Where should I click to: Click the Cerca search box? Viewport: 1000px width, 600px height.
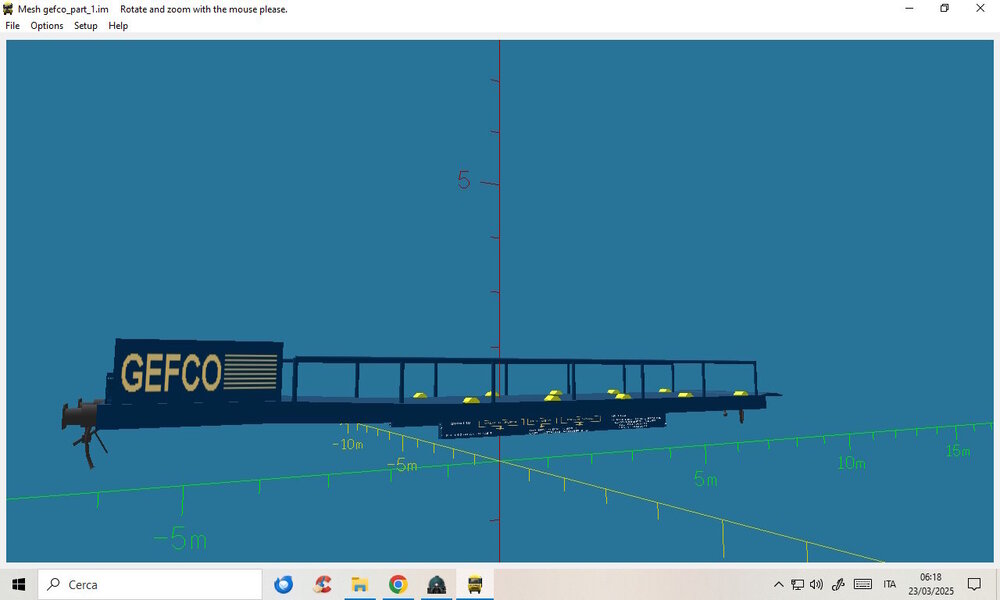click(150, 584)
